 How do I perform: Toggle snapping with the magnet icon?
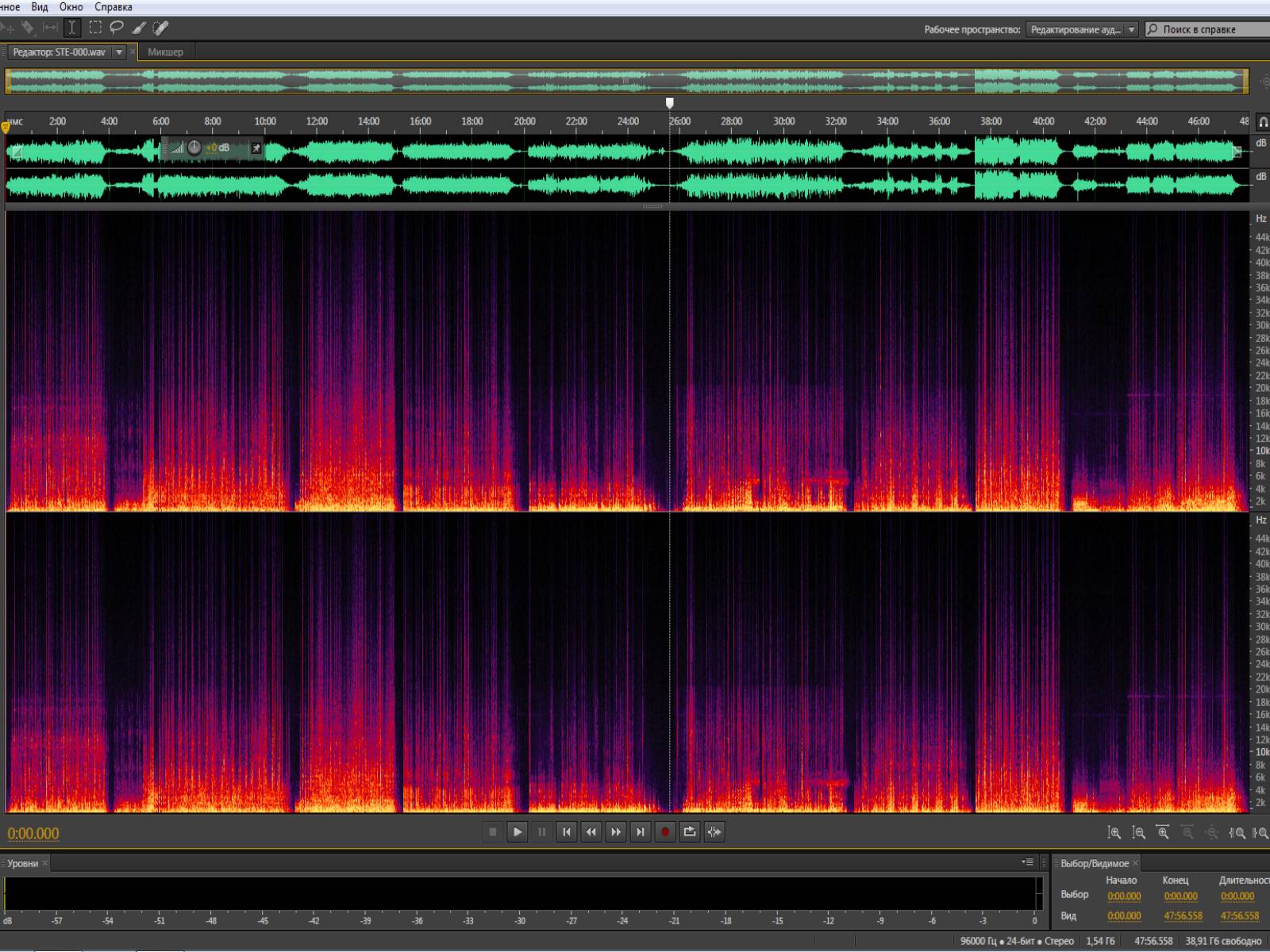pyautogui.click(x=1263, y=122)
